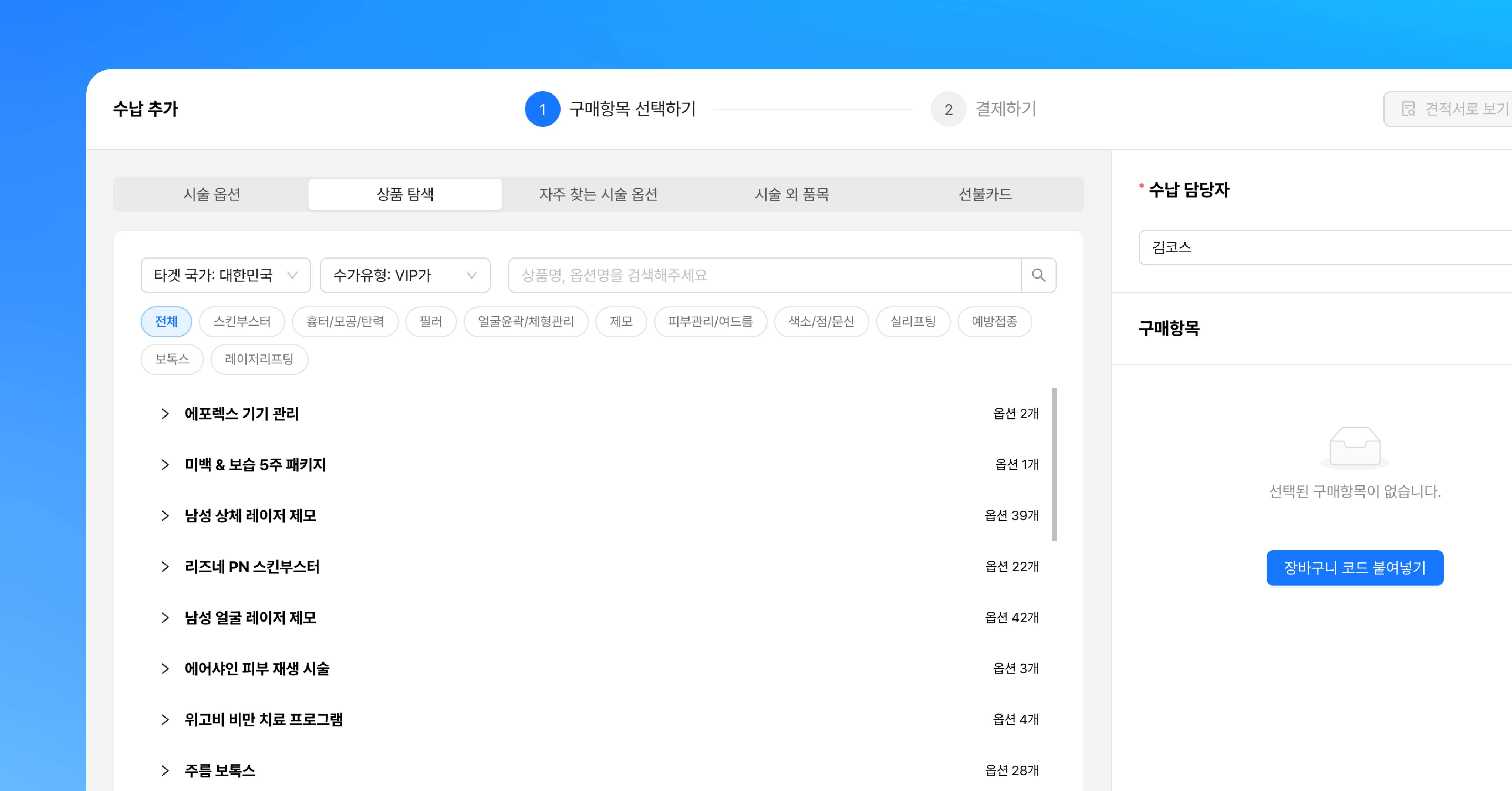
Task: Expand the 남성 상체 레이저 제모 row
Action: (x=165, y=516)
